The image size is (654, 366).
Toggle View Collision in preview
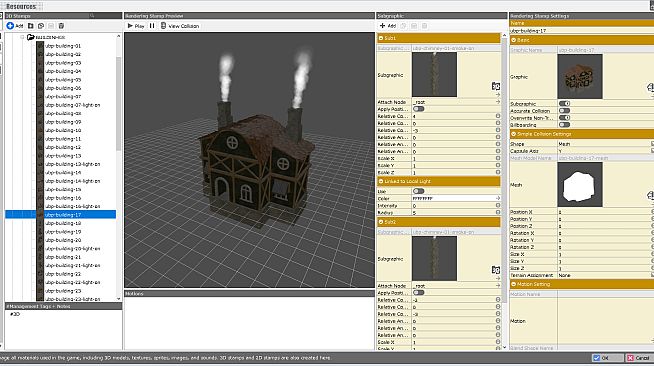pyautogui.click(x=180, y=26)
